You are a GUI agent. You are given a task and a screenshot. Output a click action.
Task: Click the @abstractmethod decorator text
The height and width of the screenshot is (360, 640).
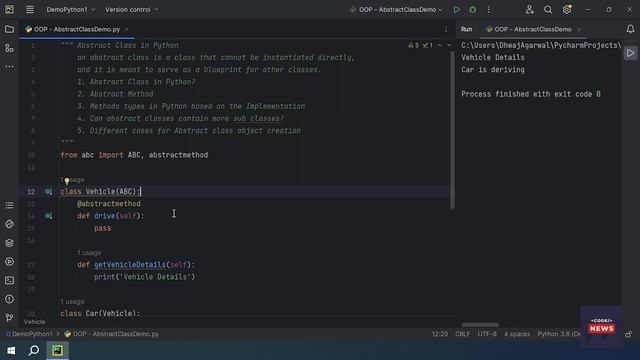109,204
